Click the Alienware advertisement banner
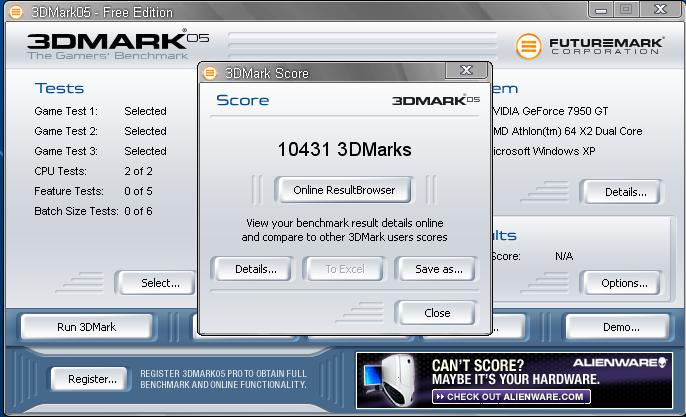Image resolution: width=686 pixels, height=417 pixels. click(x=514, y=380)
